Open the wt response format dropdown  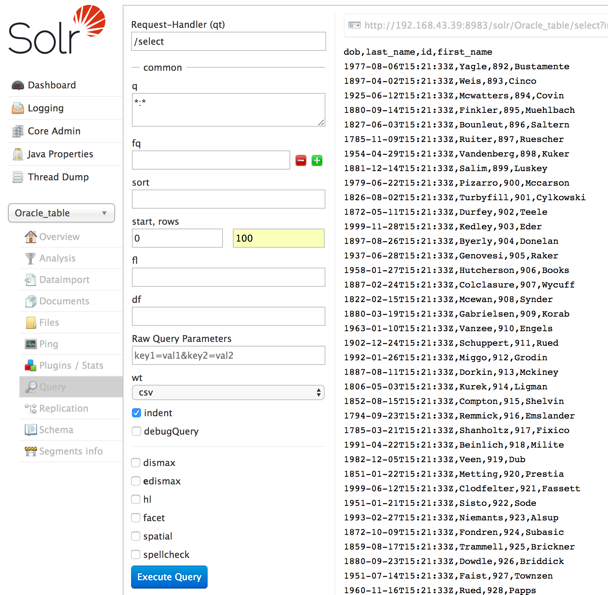click(228, 393)
